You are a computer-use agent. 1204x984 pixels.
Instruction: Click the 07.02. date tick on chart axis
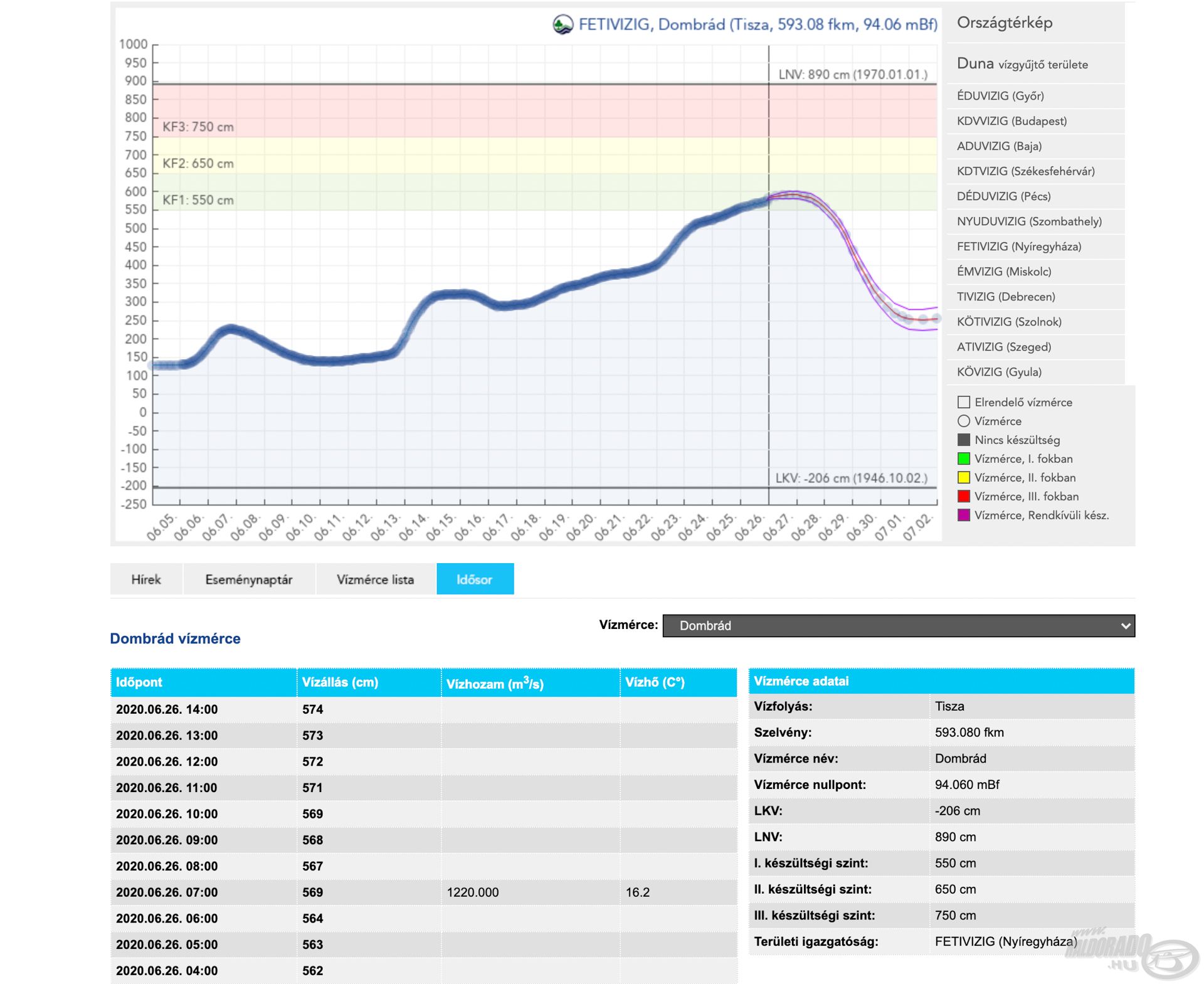917,527
